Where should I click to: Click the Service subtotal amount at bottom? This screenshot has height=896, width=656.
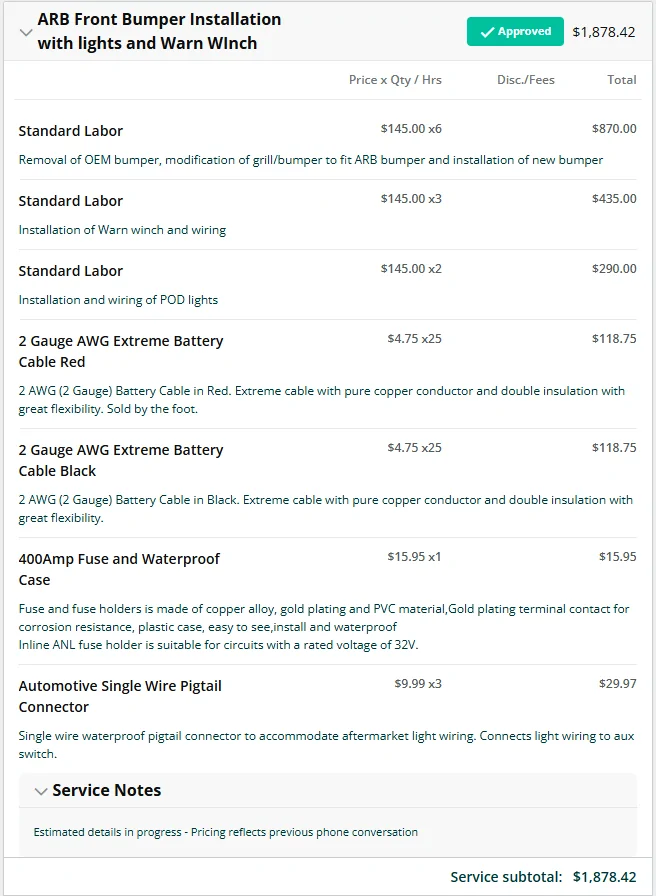(x=605, y=877)
